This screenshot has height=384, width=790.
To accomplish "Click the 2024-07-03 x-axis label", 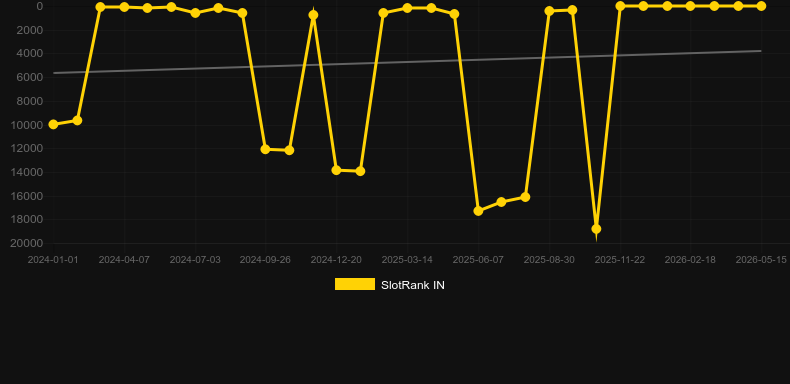I will (x=195, y=260).
